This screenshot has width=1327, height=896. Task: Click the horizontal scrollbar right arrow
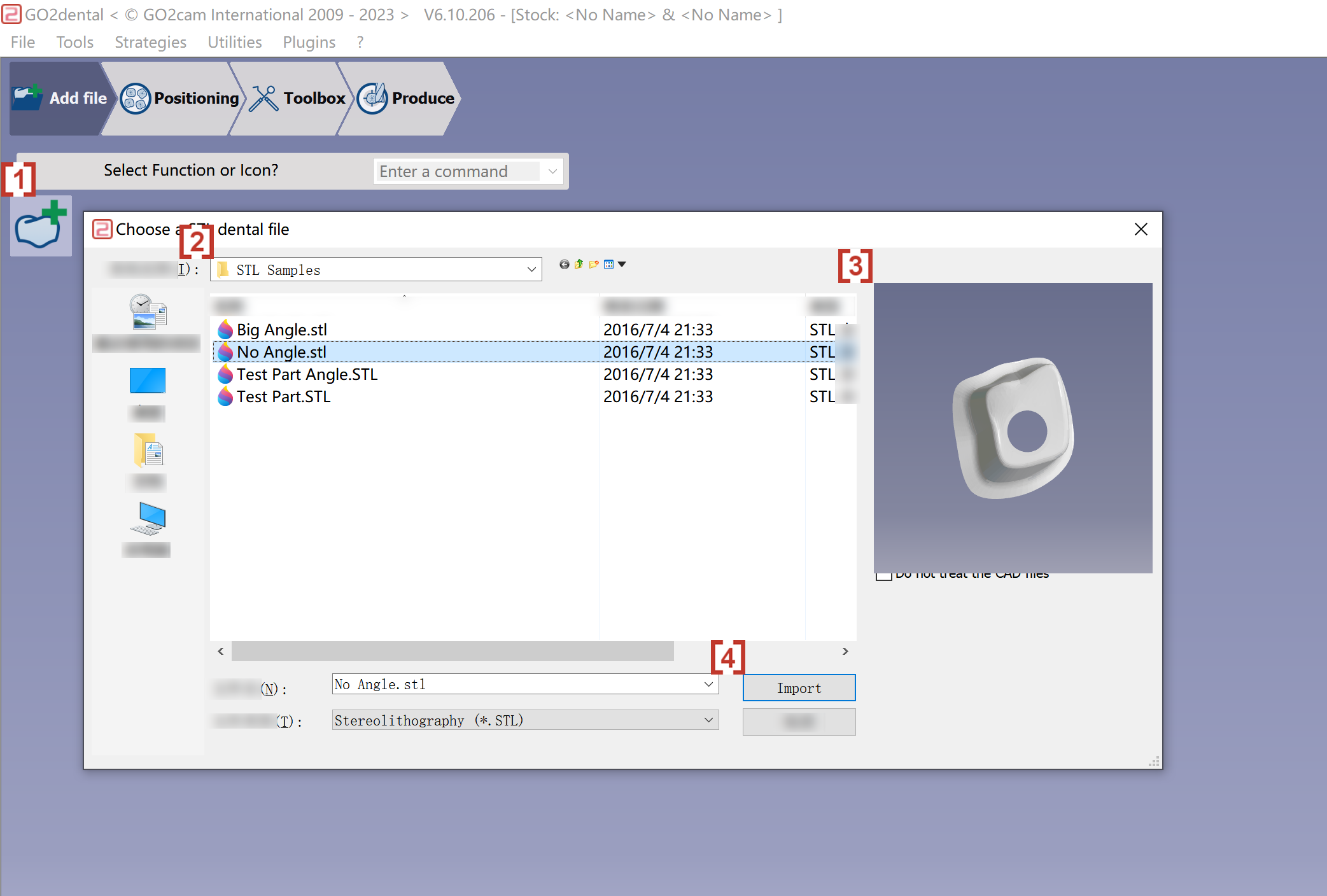point(845,651)
